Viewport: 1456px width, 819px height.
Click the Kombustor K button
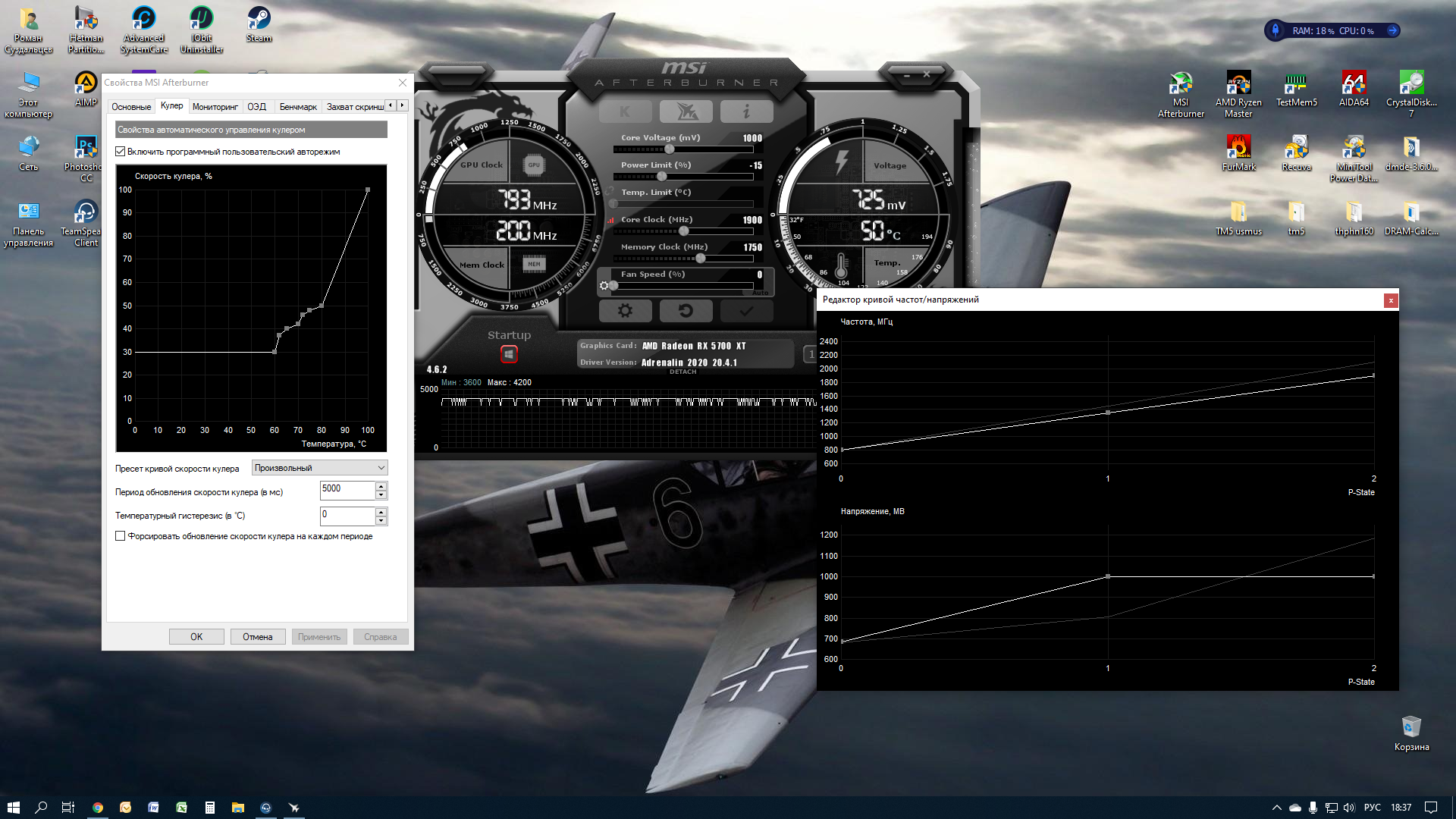tap(625, 111)
